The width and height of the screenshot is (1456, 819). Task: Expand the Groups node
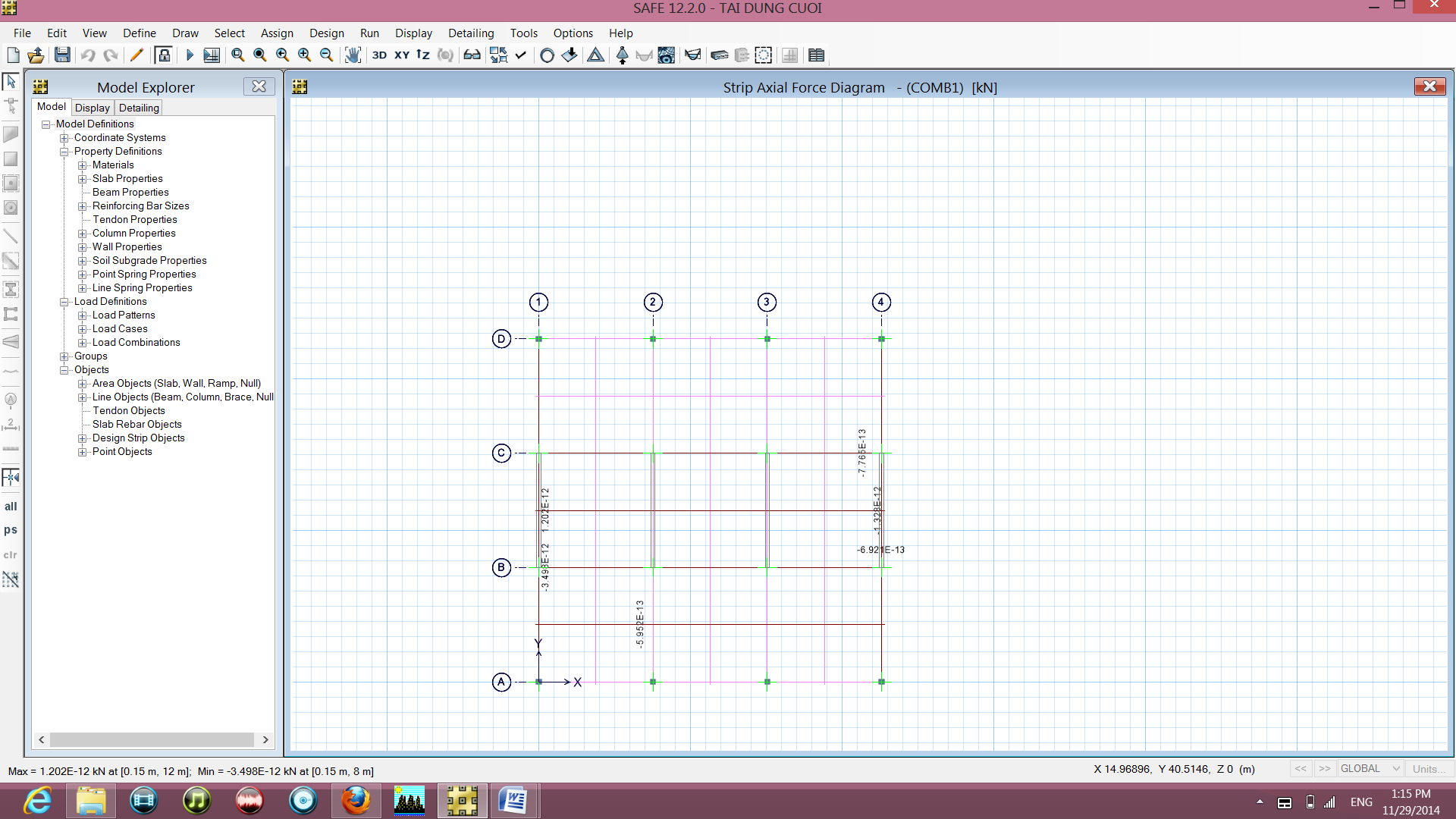pyautogui.click(x=64, y=356)
